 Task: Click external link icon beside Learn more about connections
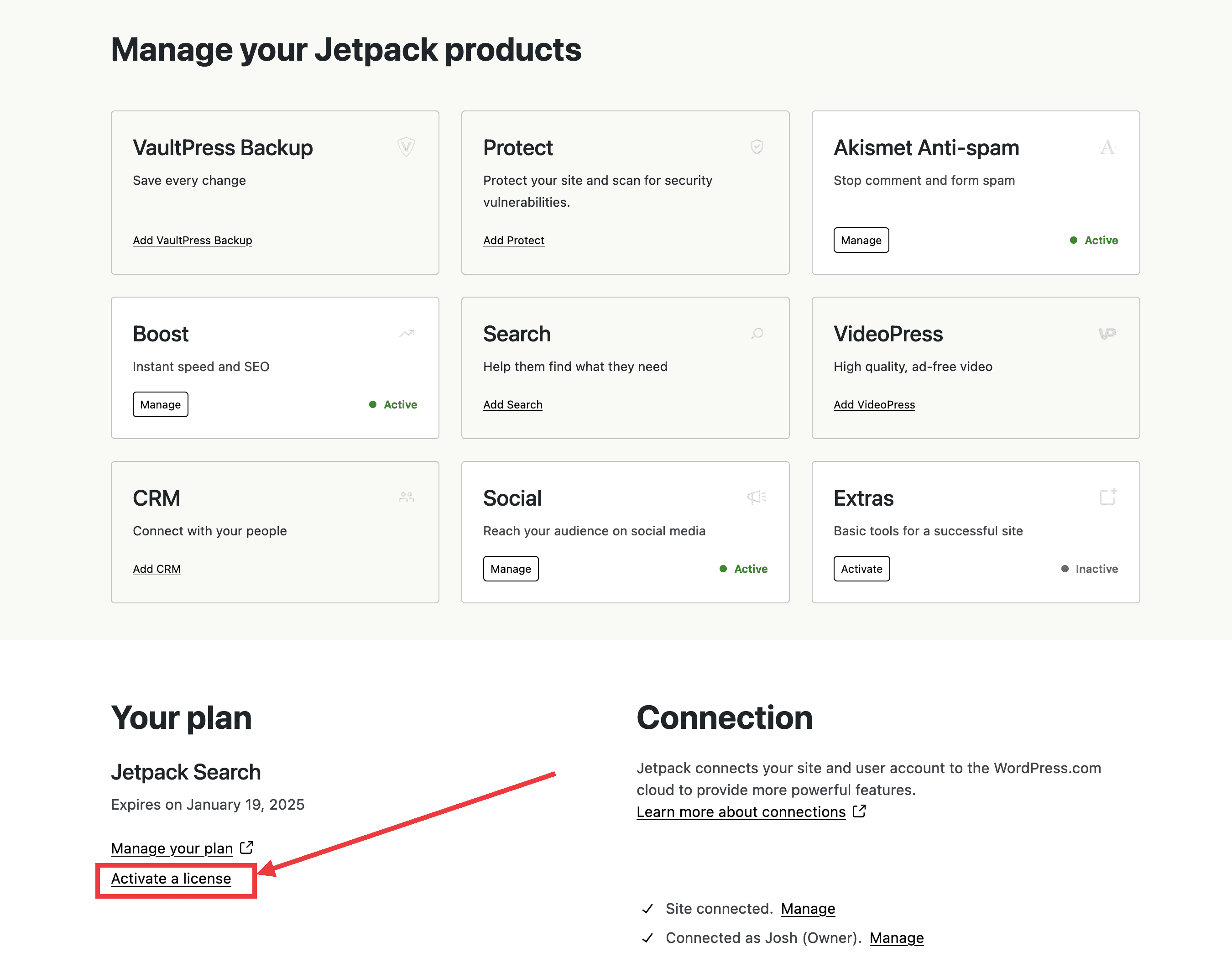(x=859, y=811)
